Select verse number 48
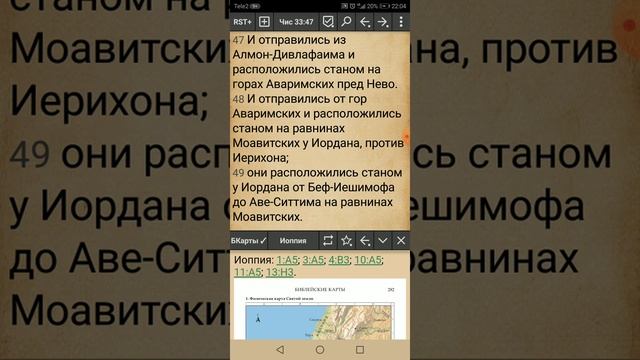 click(238, 99)
